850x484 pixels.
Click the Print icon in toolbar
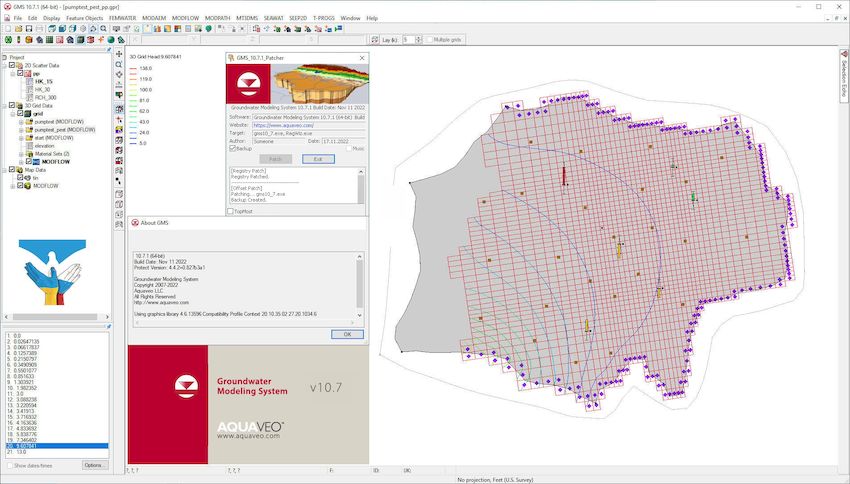(39, 29)
